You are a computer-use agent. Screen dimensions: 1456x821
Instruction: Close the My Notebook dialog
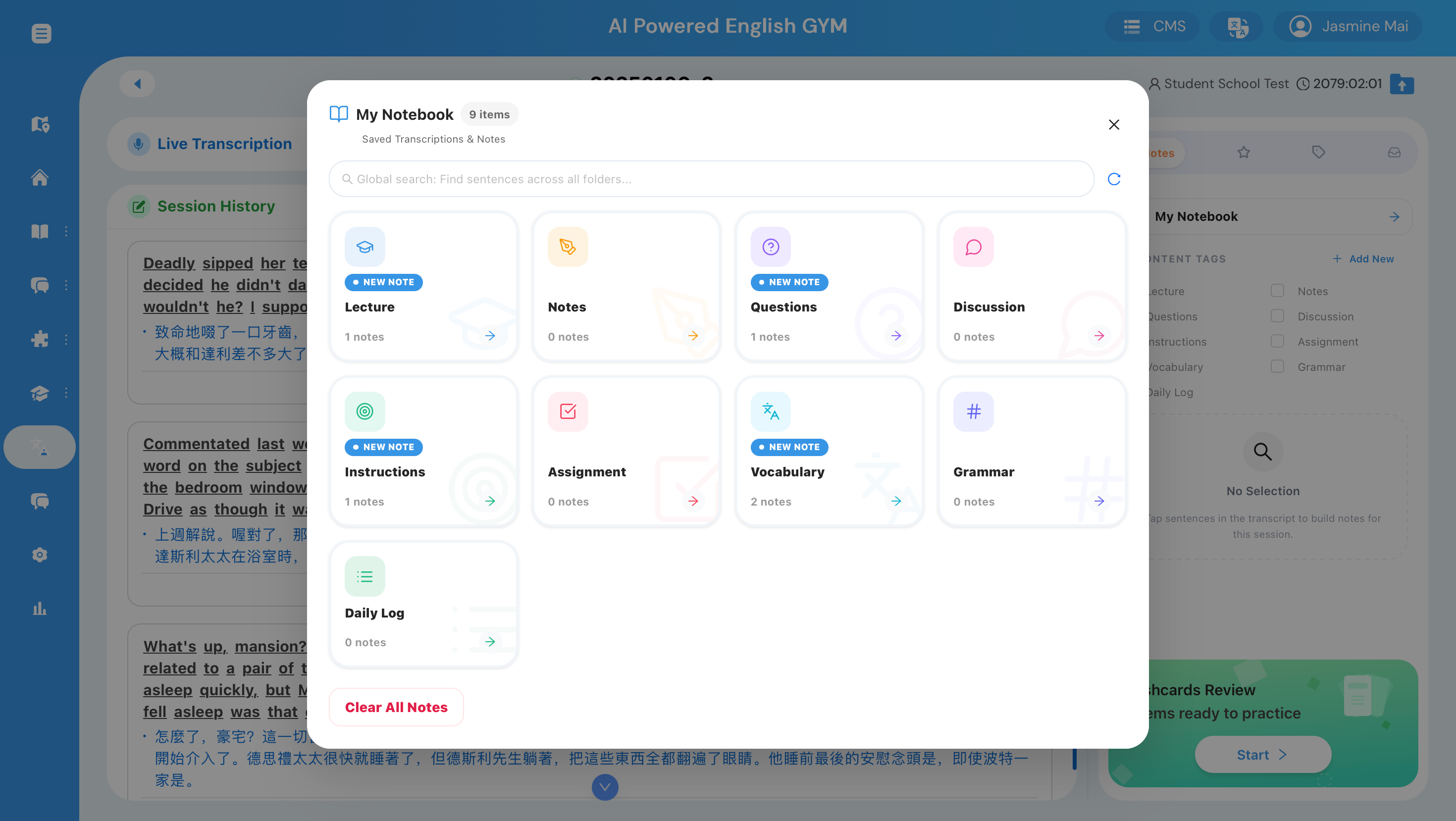point(1113,124)
